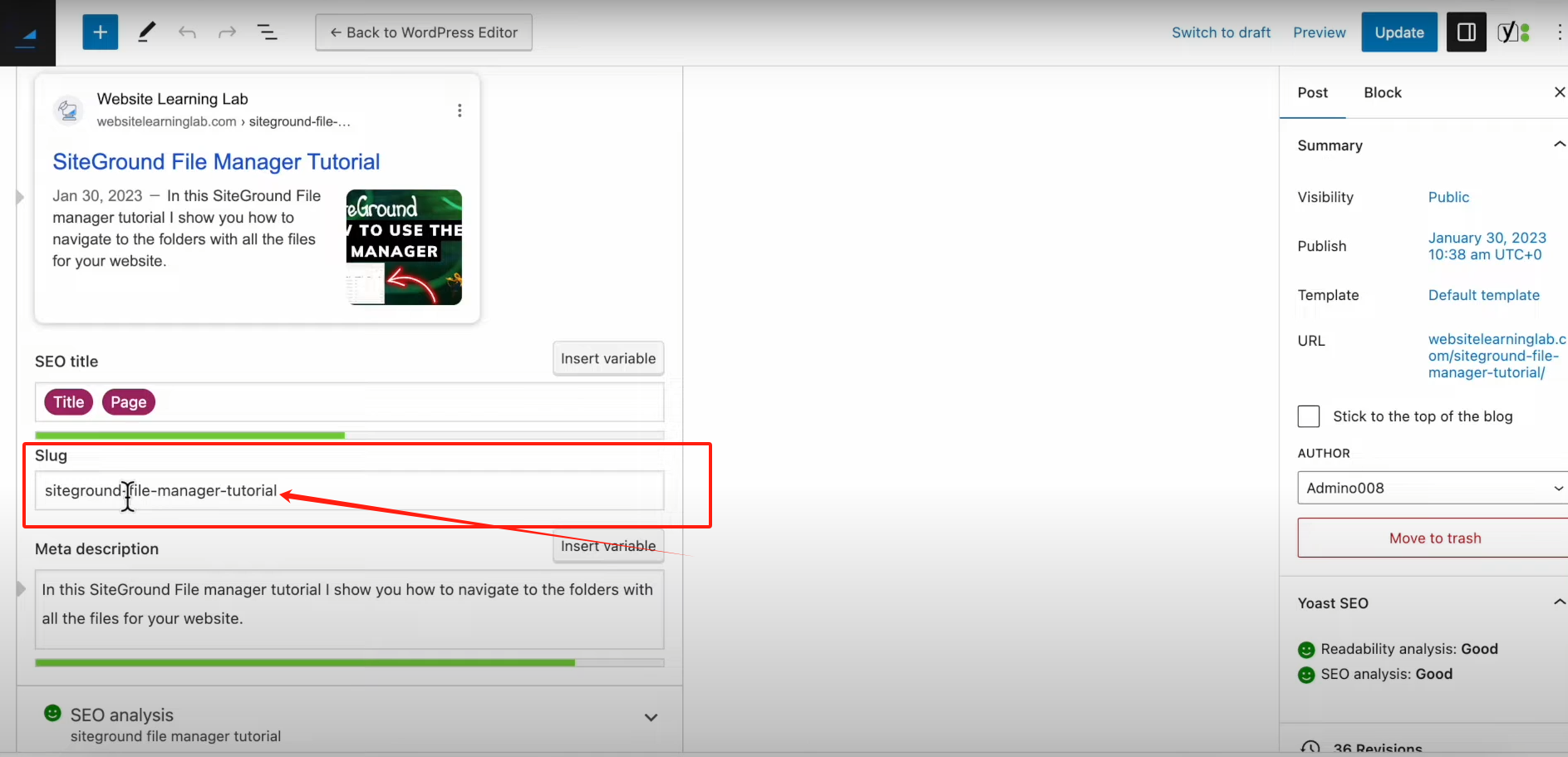Switch to the Post tab
This screenshot has width=1568, height=757.
pos(1313,92)
